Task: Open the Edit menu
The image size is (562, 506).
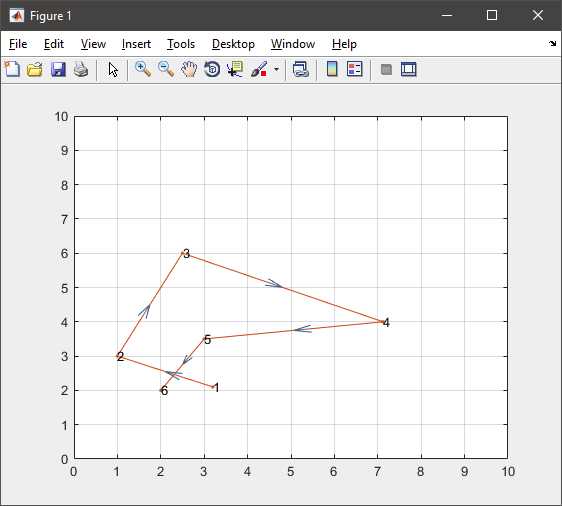Action: click(54, 44)
